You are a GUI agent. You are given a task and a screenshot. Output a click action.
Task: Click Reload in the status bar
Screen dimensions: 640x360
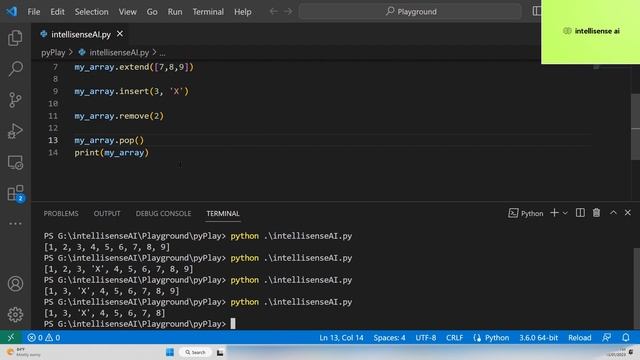click(580, 338)
